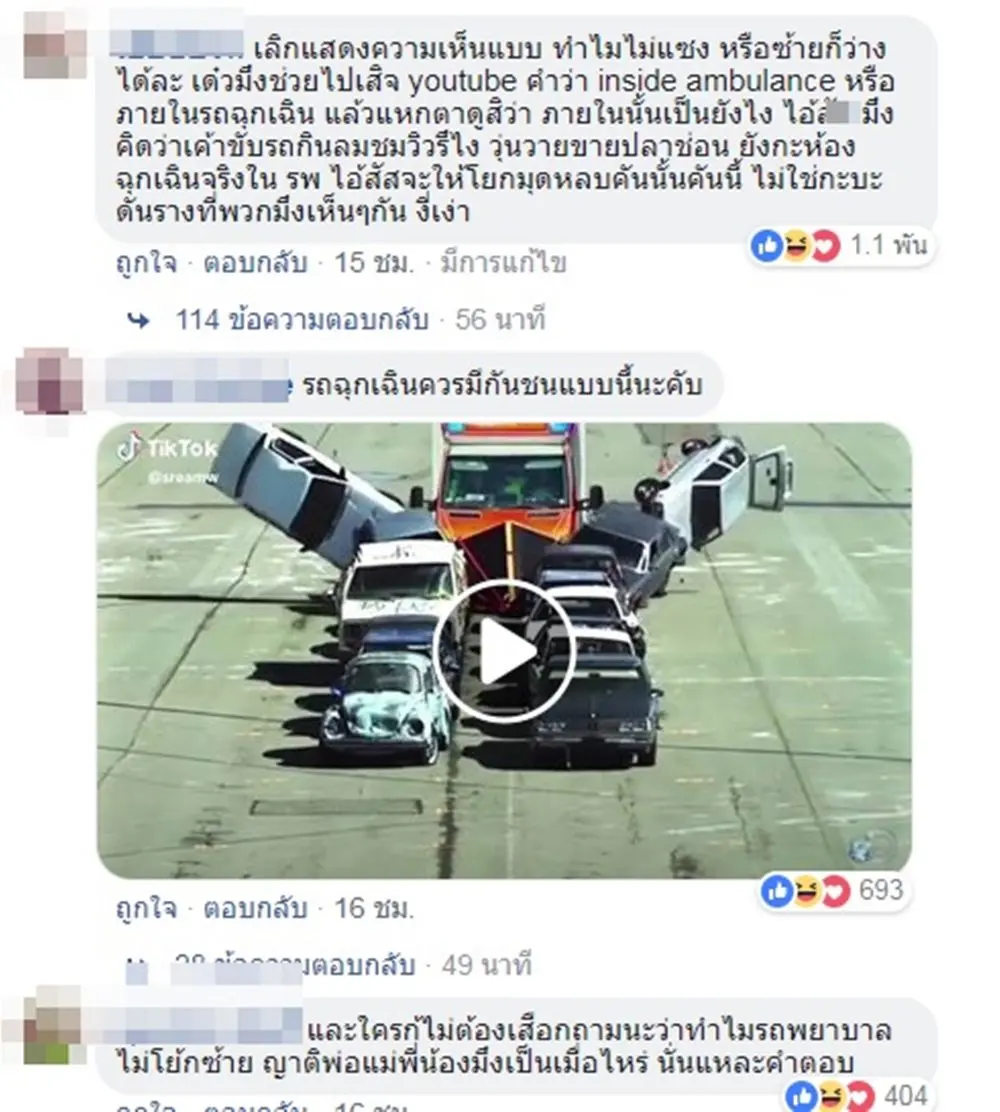Reply to the first comment via ตอบกลับ
Viewport: 1000px width, 1112px height.
click(x=255, y=263)
